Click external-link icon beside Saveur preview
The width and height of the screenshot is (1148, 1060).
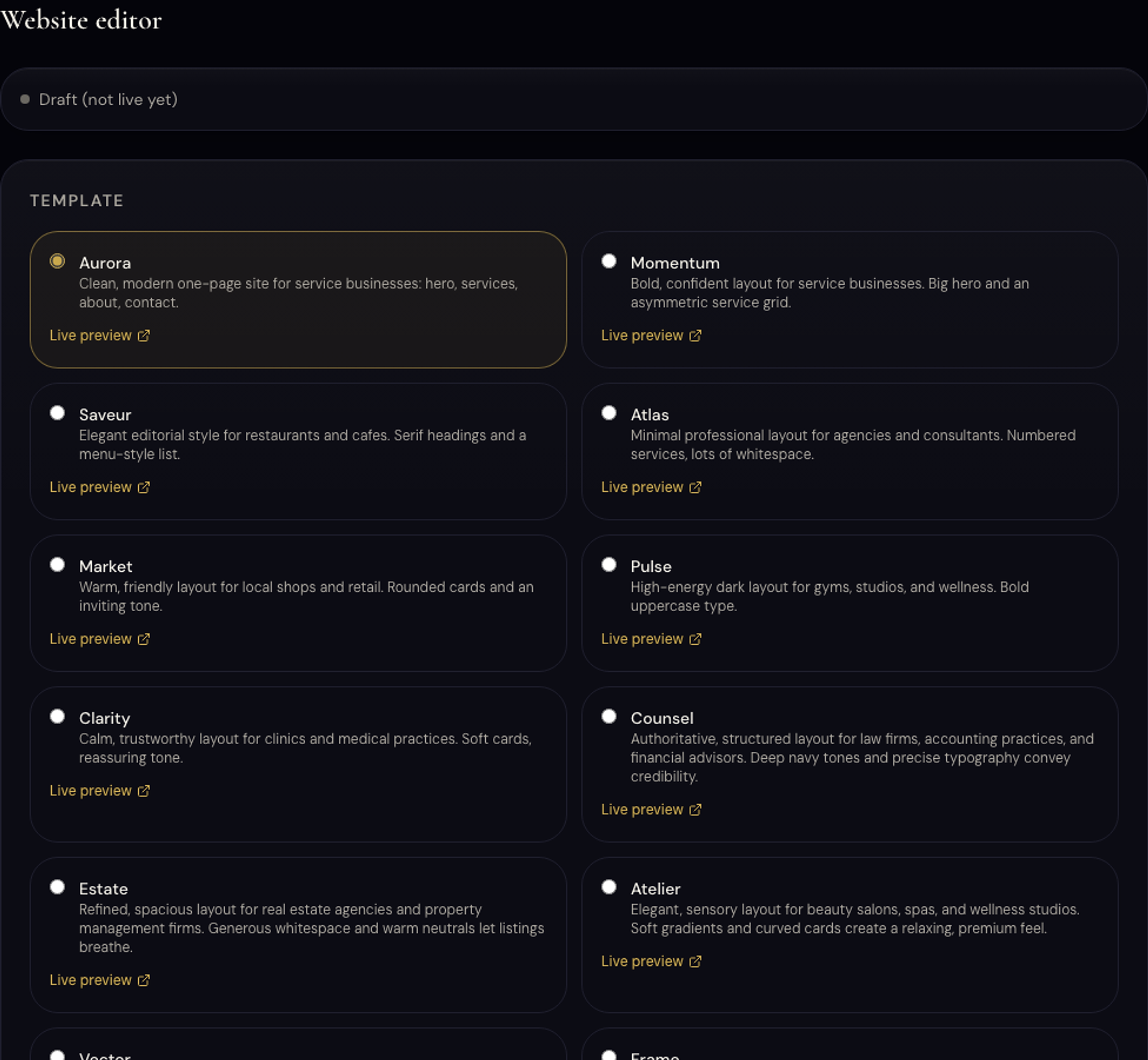pos(143,487)
